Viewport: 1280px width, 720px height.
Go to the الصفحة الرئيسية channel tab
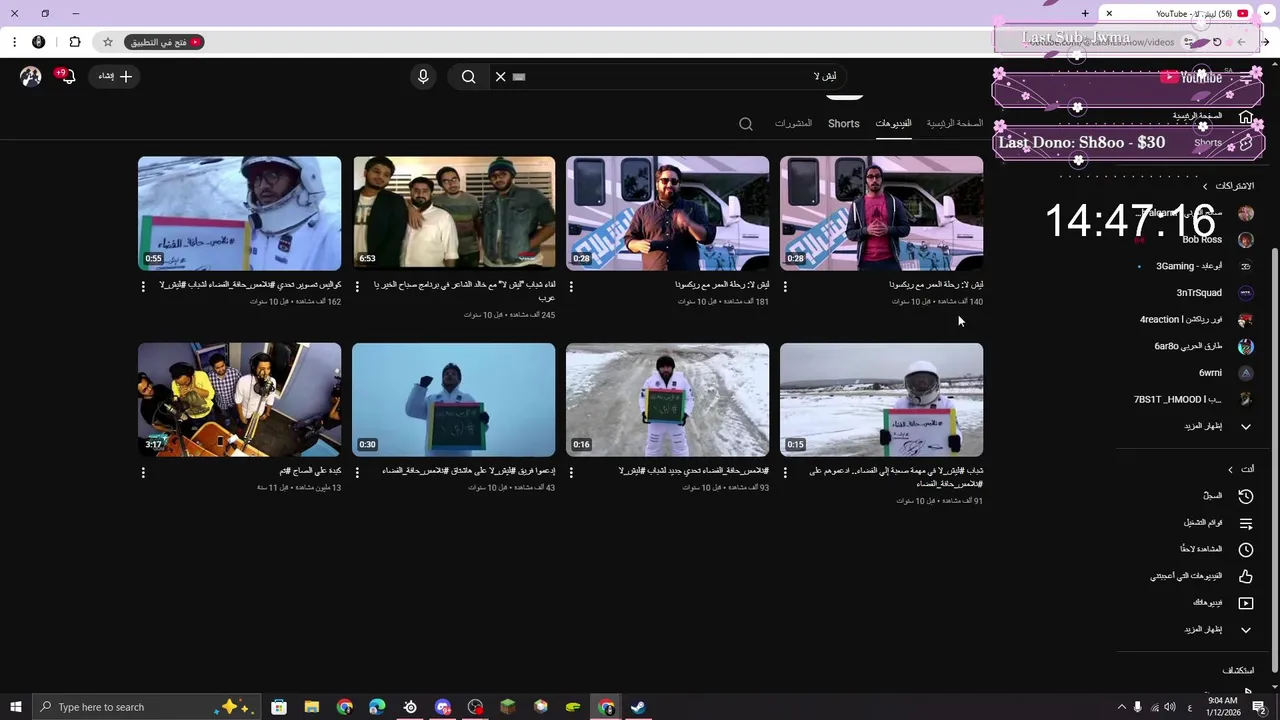pyautogui.click(x=955, y=124)
